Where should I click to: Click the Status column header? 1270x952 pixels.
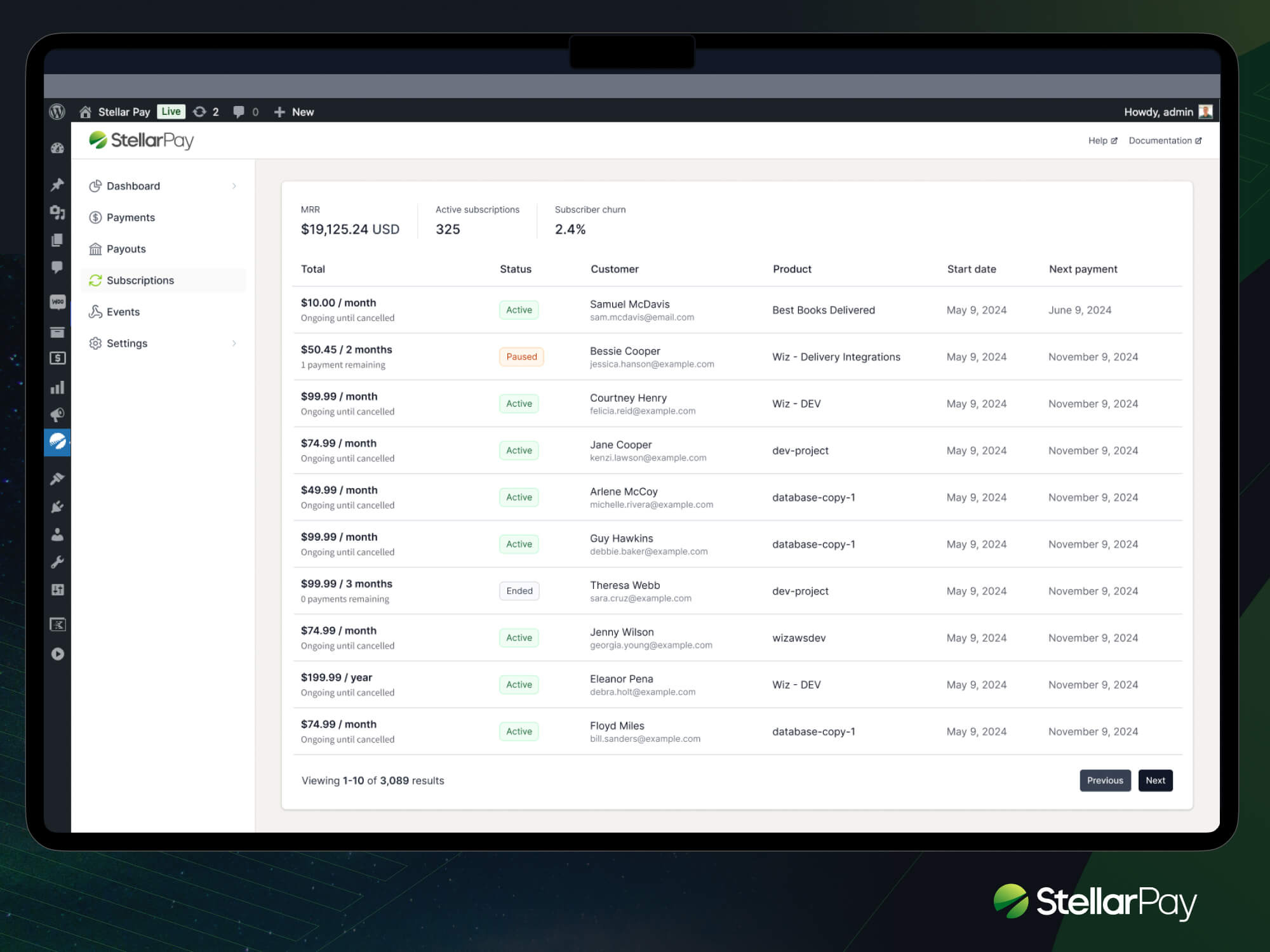pos(516,269)
